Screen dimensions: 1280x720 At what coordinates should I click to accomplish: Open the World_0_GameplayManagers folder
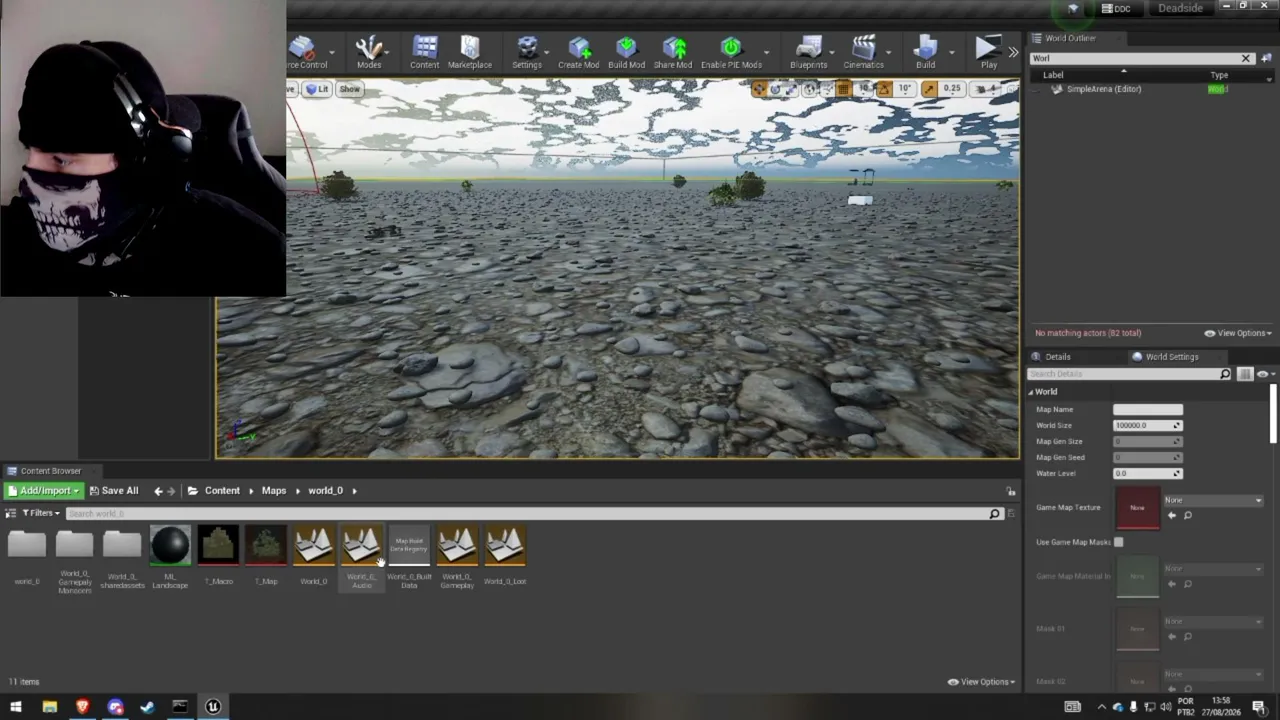tap(75, 560)
